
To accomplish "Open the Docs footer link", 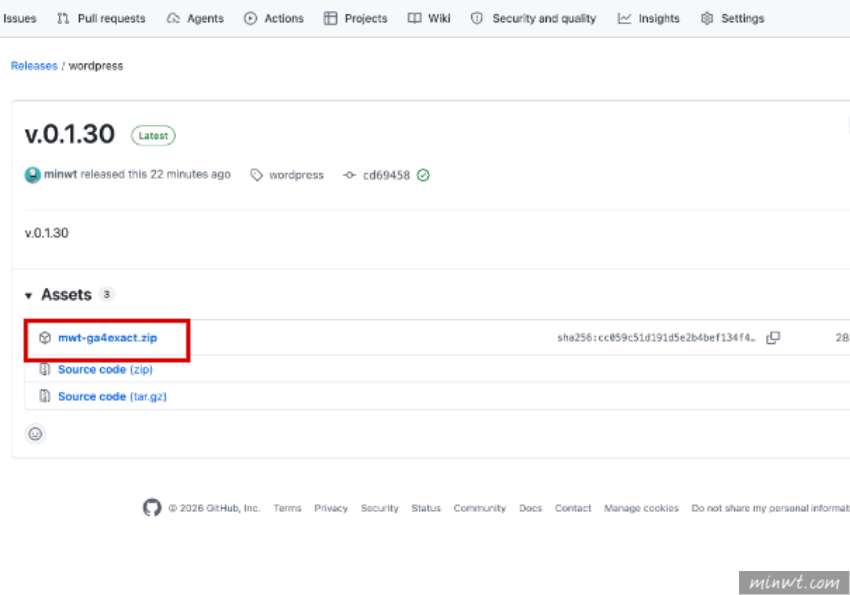I will click(x=530, y=508).
